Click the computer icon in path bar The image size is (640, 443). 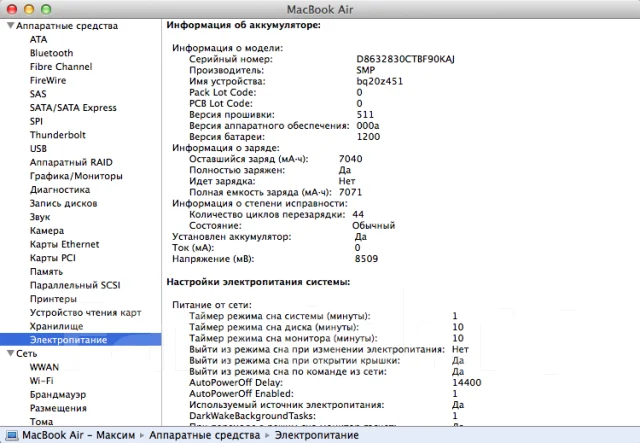tap(11, 435)
